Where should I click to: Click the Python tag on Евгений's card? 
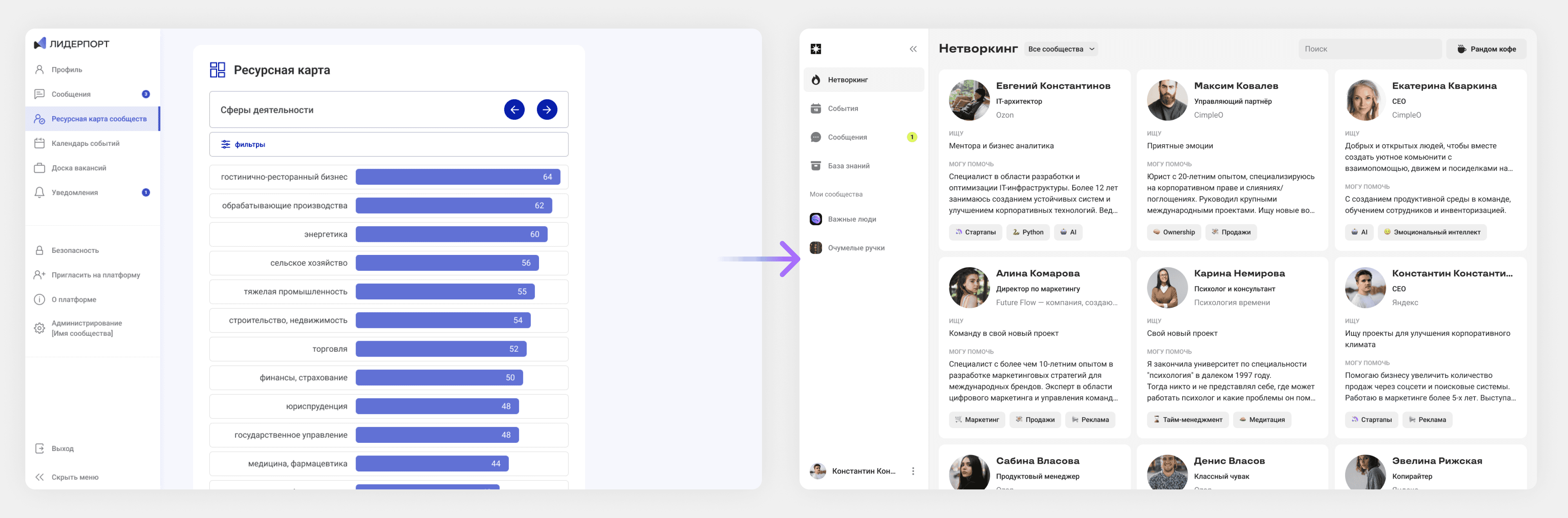(1027, 232)
